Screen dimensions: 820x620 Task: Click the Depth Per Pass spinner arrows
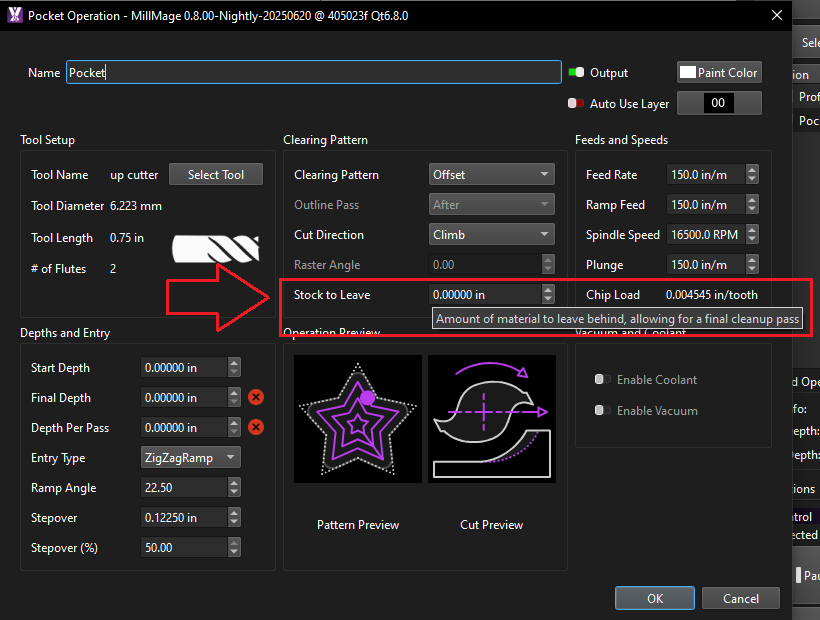[234, 428]
